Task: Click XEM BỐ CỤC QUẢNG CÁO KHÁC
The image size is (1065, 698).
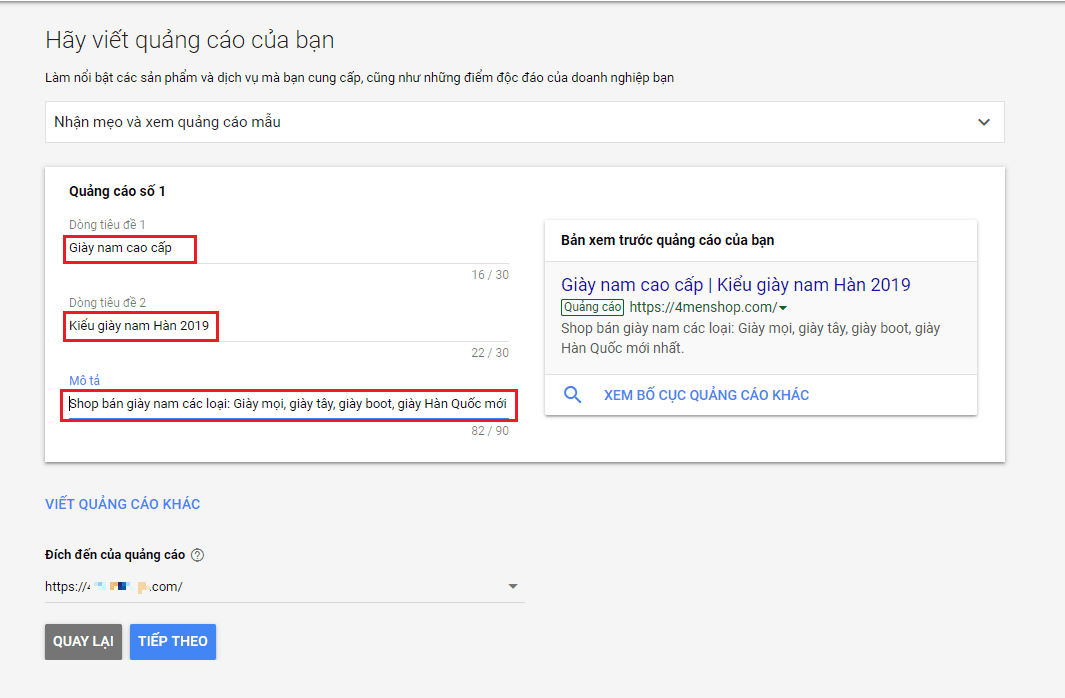Action: click(706, 395)
